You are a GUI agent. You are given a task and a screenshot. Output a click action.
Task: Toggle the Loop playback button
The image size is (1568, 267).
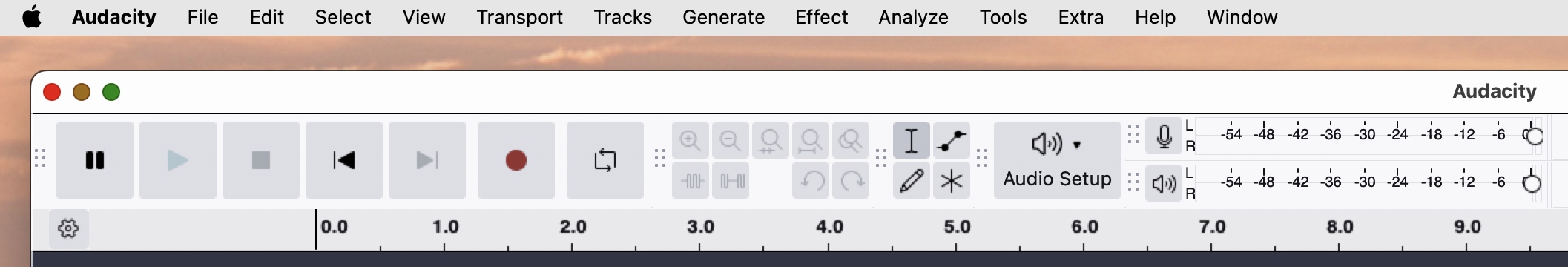[x=605, y=160]
